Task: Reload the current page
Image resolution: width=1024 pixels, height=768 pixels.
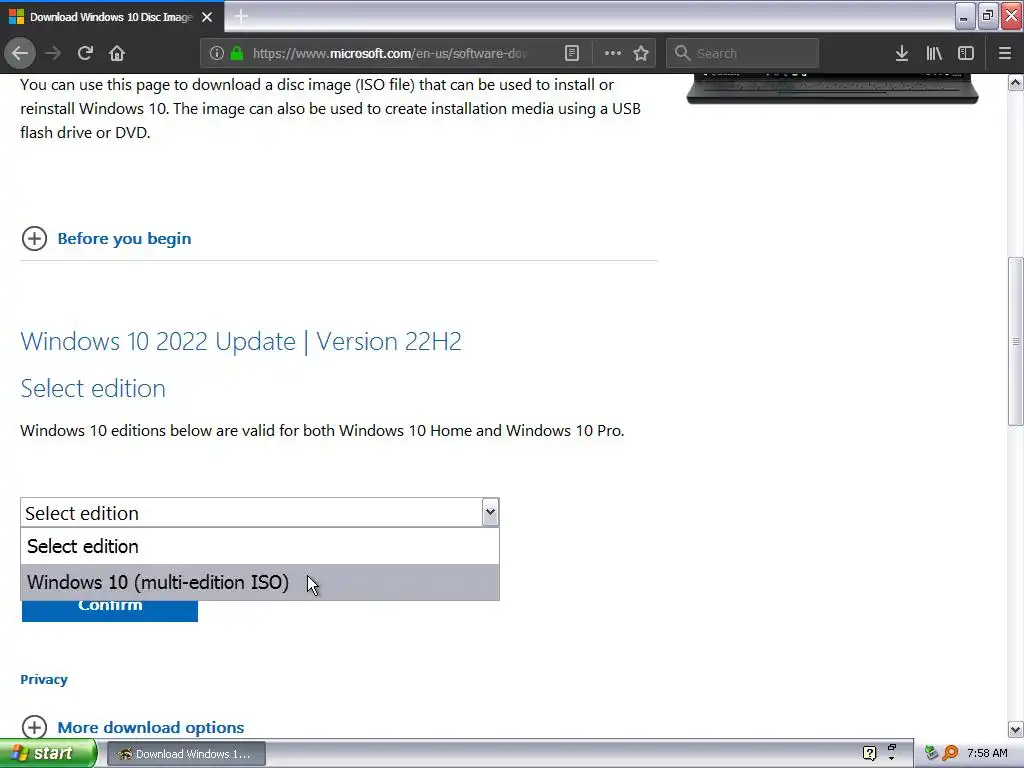Action: tap(85, 54)
